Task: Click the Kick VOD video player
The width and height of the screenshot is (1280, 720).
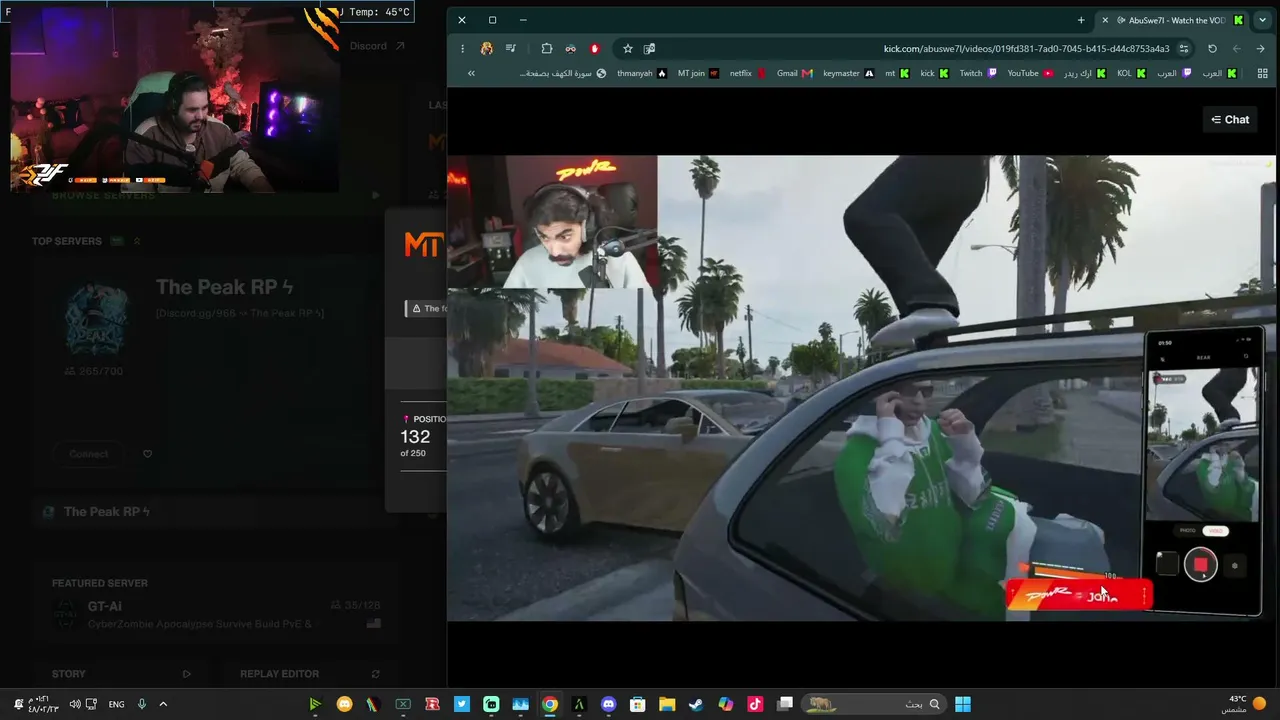Action: tap(861, 388)
